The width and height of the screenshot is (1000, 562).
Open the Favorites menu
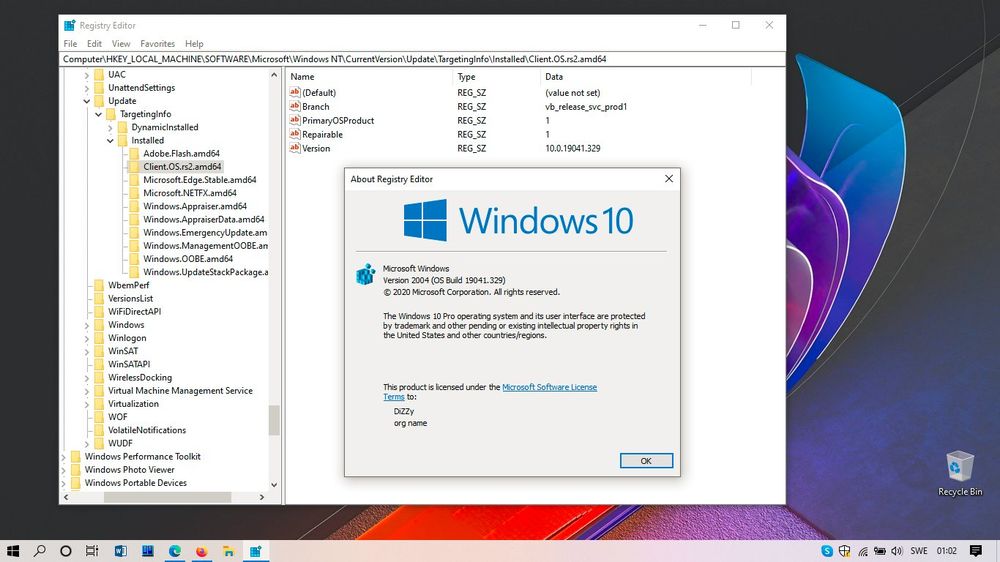tap(158, 43)
